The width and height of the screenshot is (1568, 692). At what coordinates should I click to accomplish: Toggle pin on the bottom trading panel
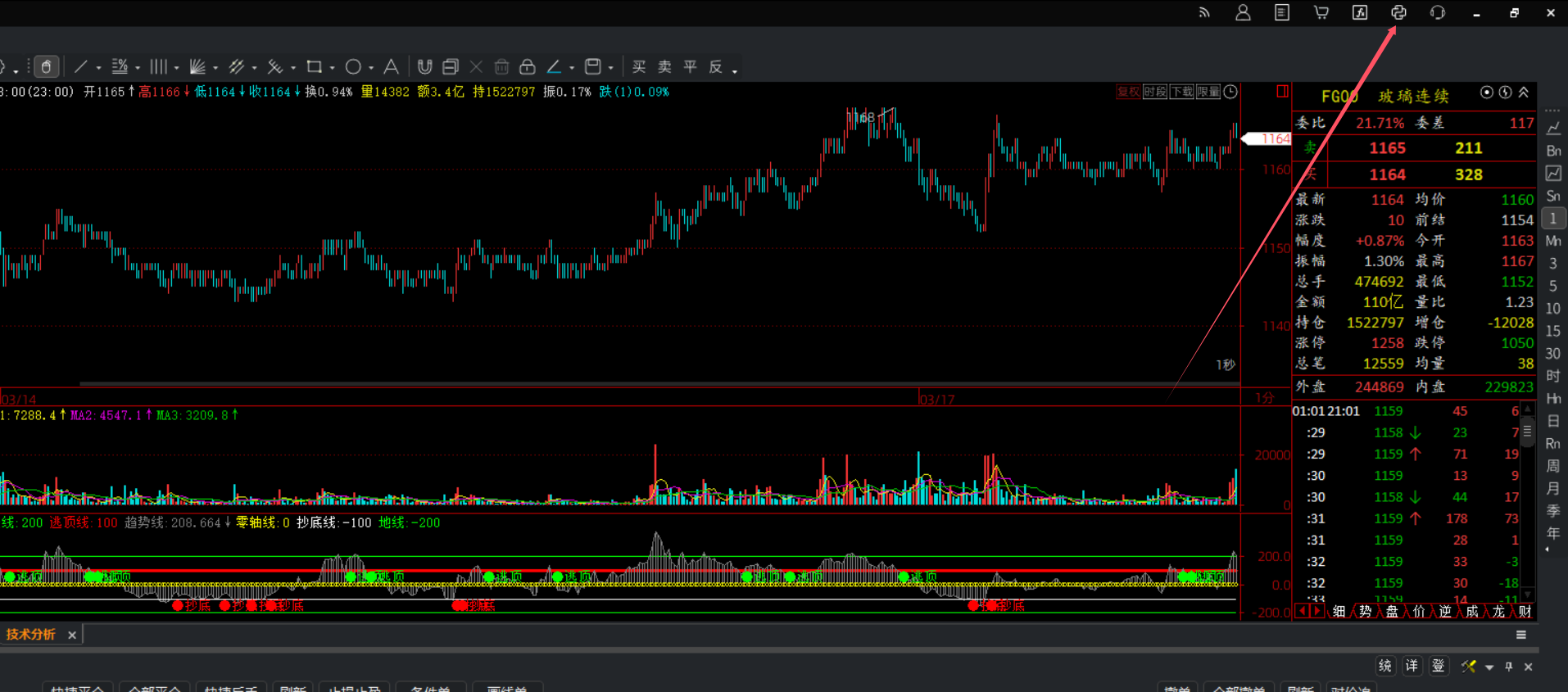(1509, 667)
